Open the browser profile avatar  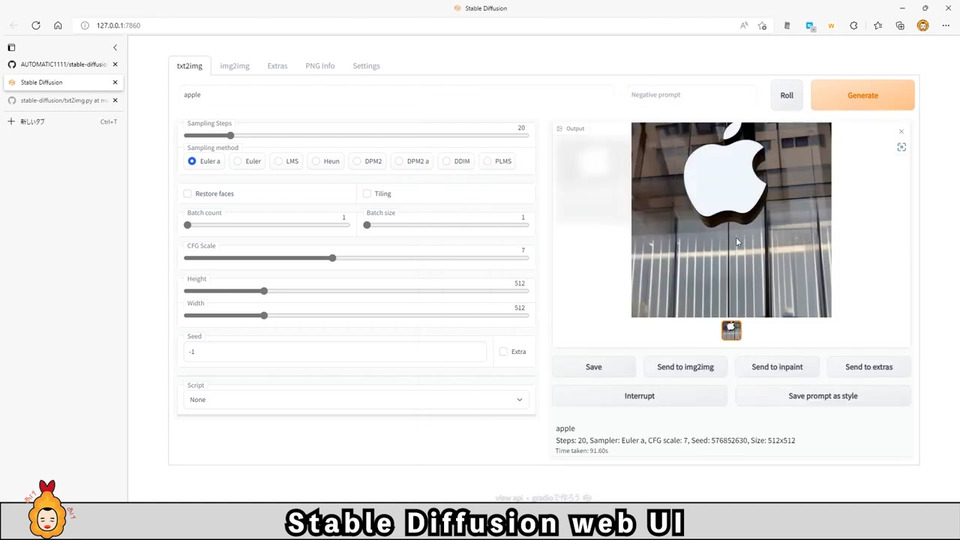pos(923,25)
